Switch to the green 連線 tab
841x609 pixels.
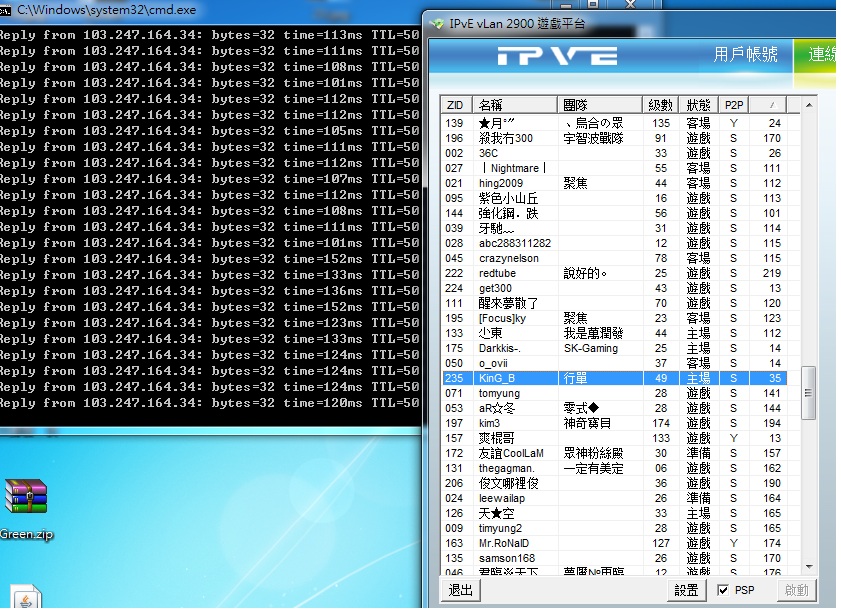(x=820, y=55)
